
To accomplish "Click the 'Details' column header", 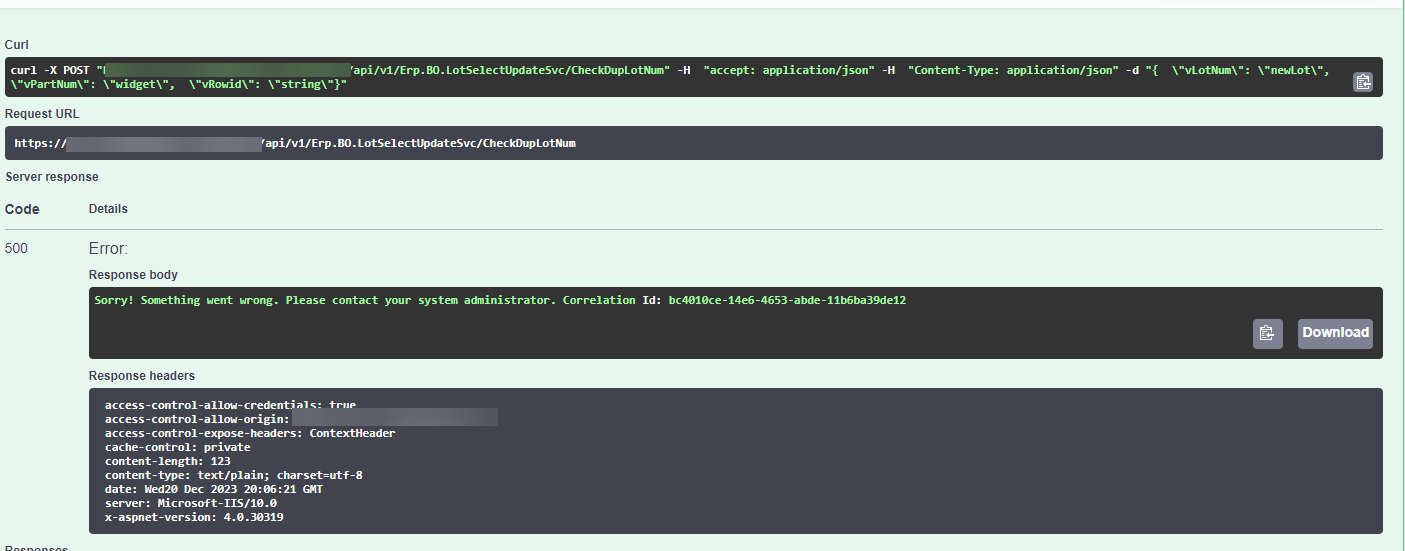I will coord(108,209).
